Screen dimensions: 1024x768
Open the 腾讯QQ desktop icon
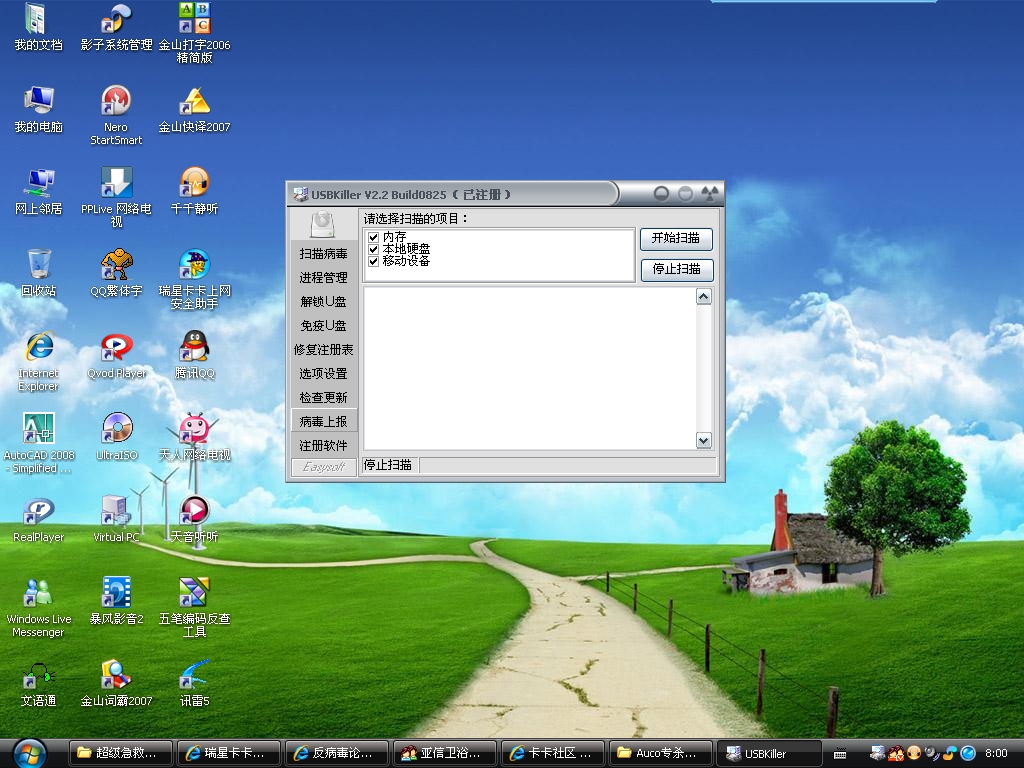194,349
